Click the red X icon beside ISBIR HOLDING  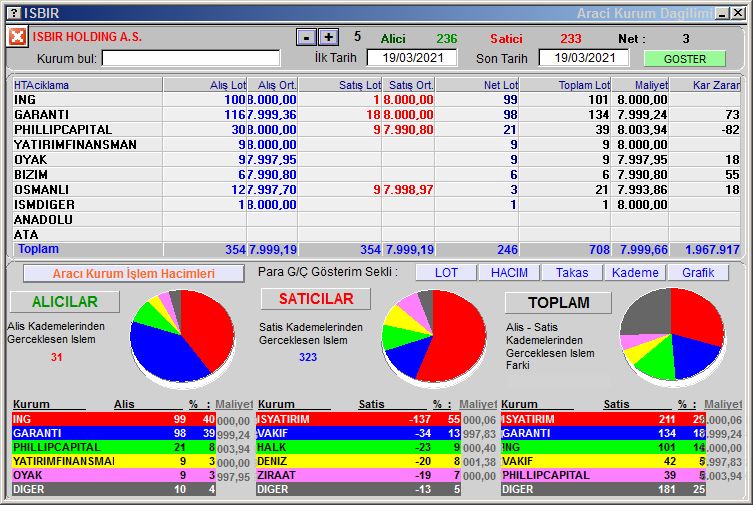pyautogui.click(x=17, y=36)
